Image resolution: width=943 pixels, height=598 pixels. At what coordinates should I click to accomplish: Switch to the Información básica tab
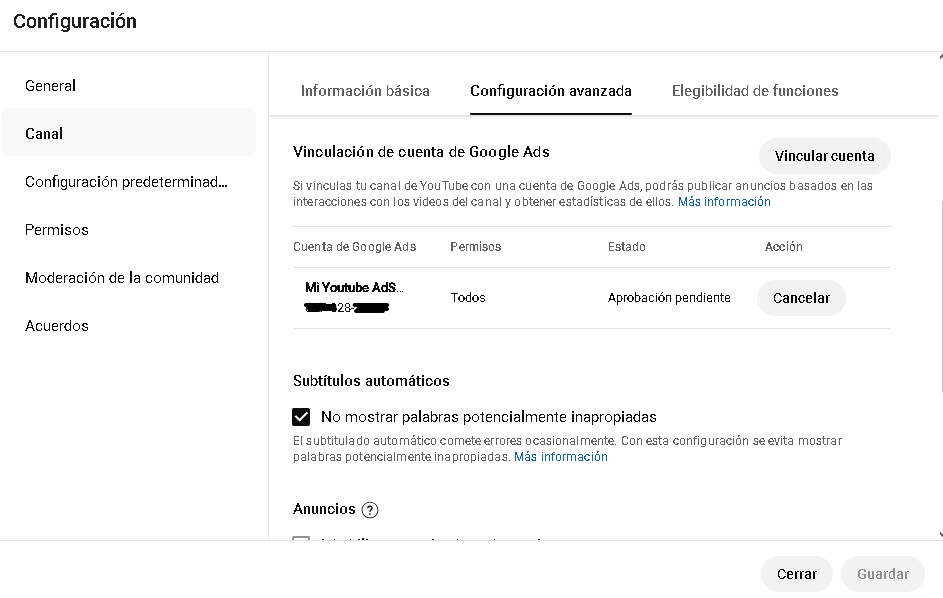[x=365, y=91]
